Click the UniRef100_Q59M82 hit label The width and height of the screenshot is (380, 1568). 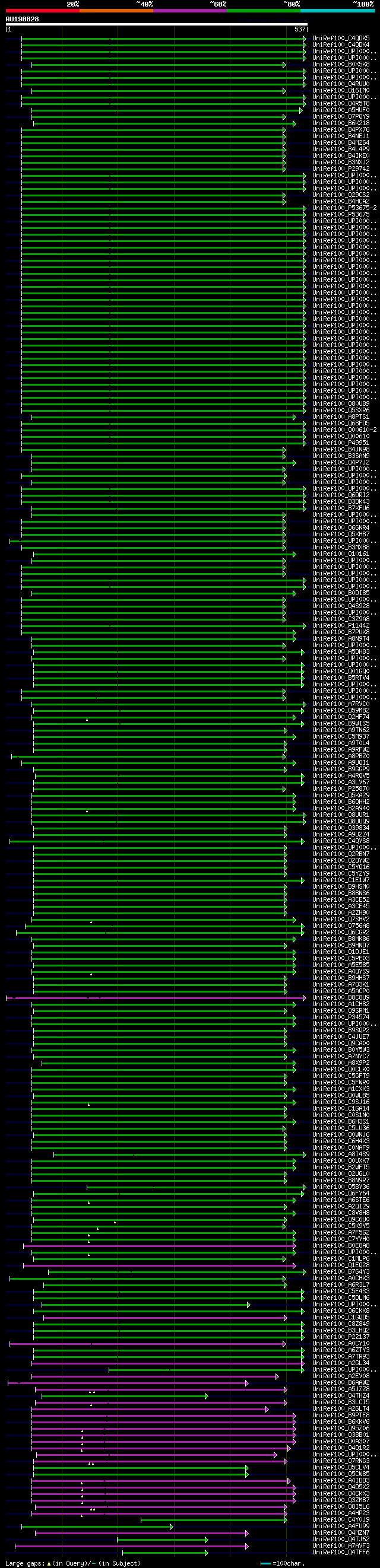coord(341,710)
